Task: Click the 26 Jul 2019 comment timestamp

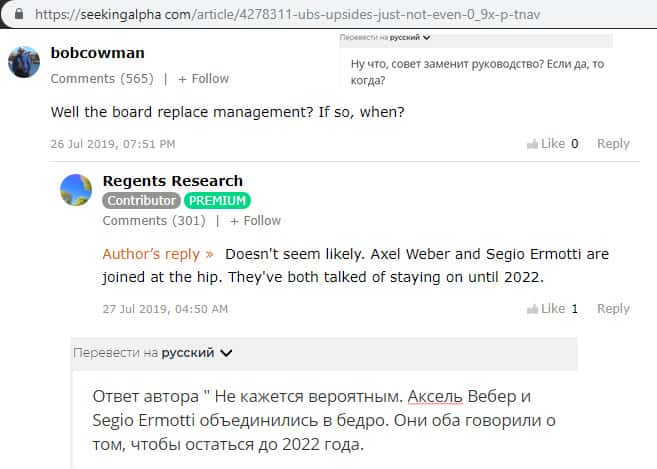Action: (113, 144)
